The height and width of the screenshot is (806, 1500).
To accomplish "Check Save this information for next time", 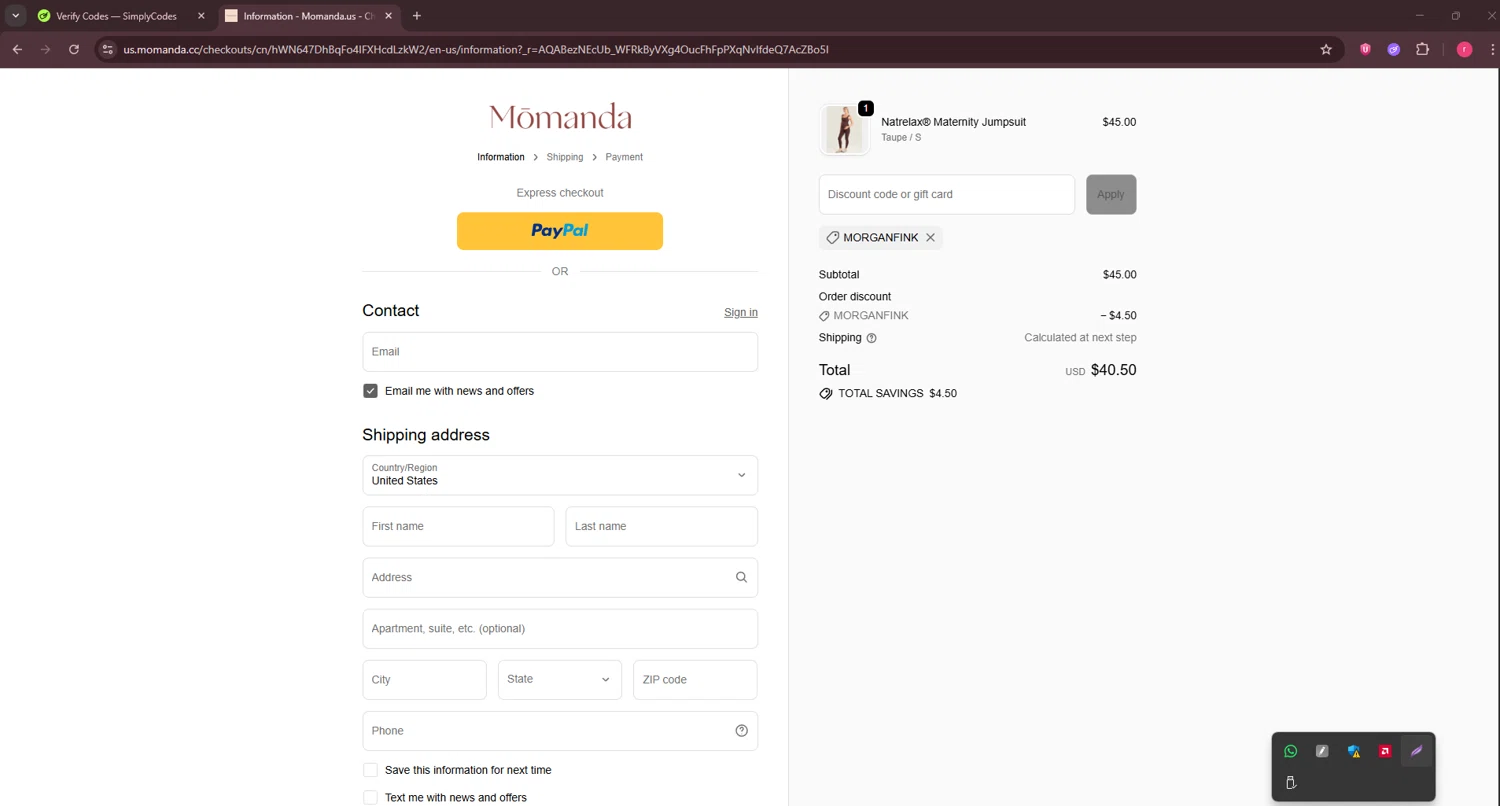I will tap(370, 770).
